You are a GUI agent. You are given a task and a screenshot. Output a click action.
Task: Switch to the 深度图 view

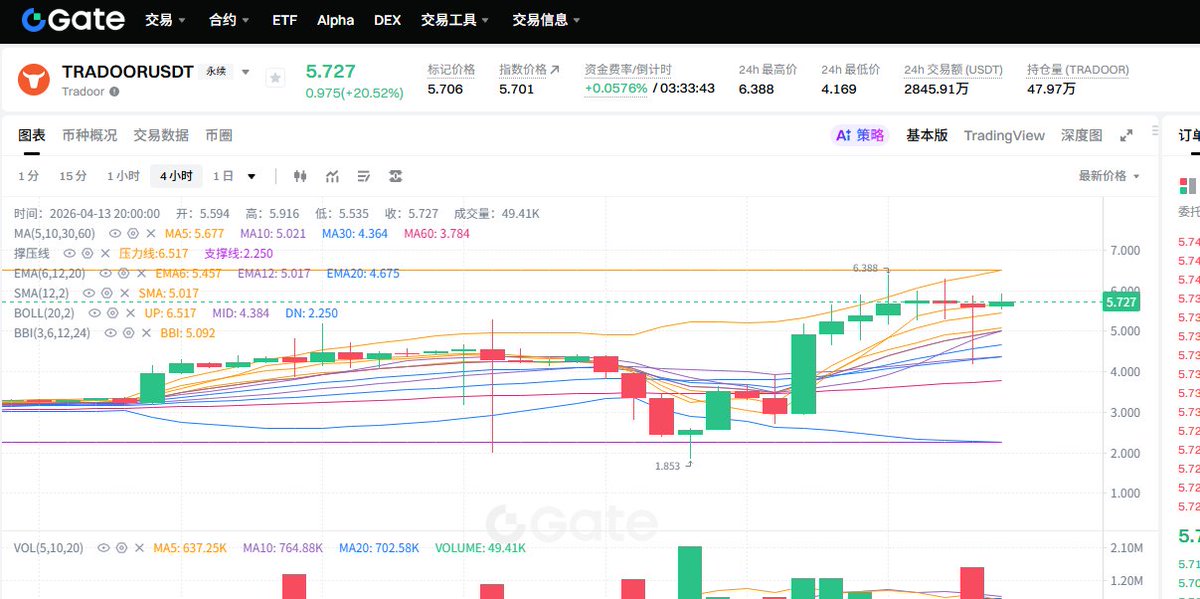pos(1082,135)
